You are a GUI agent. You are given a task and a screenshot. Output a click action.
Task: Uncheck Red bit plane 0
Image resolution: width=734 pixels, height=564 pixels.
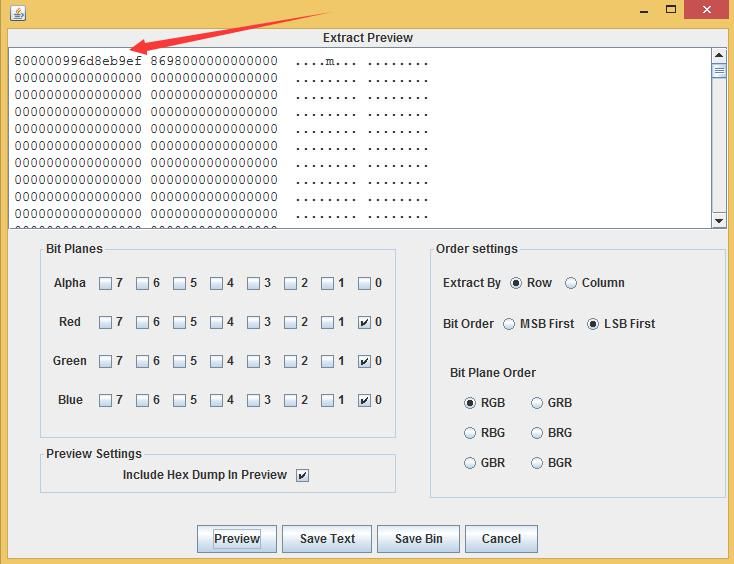click(364, 322)
